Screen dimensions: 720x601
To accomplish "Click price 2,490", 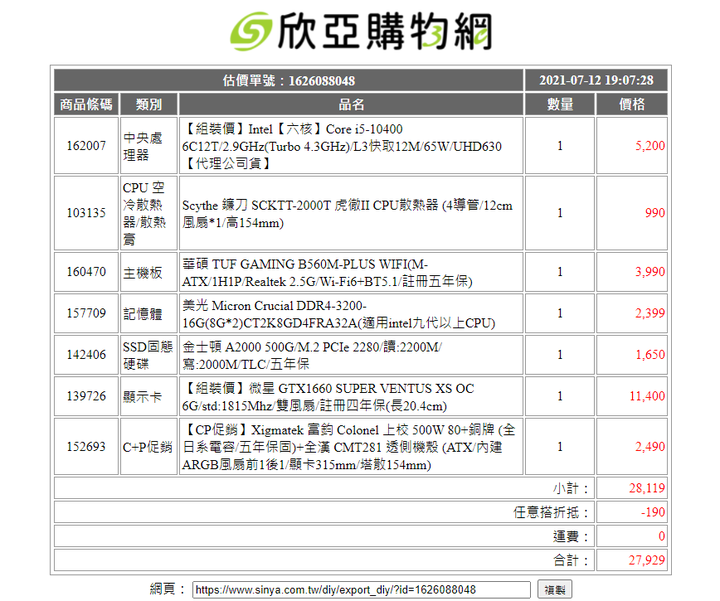I will click(650, 446).
